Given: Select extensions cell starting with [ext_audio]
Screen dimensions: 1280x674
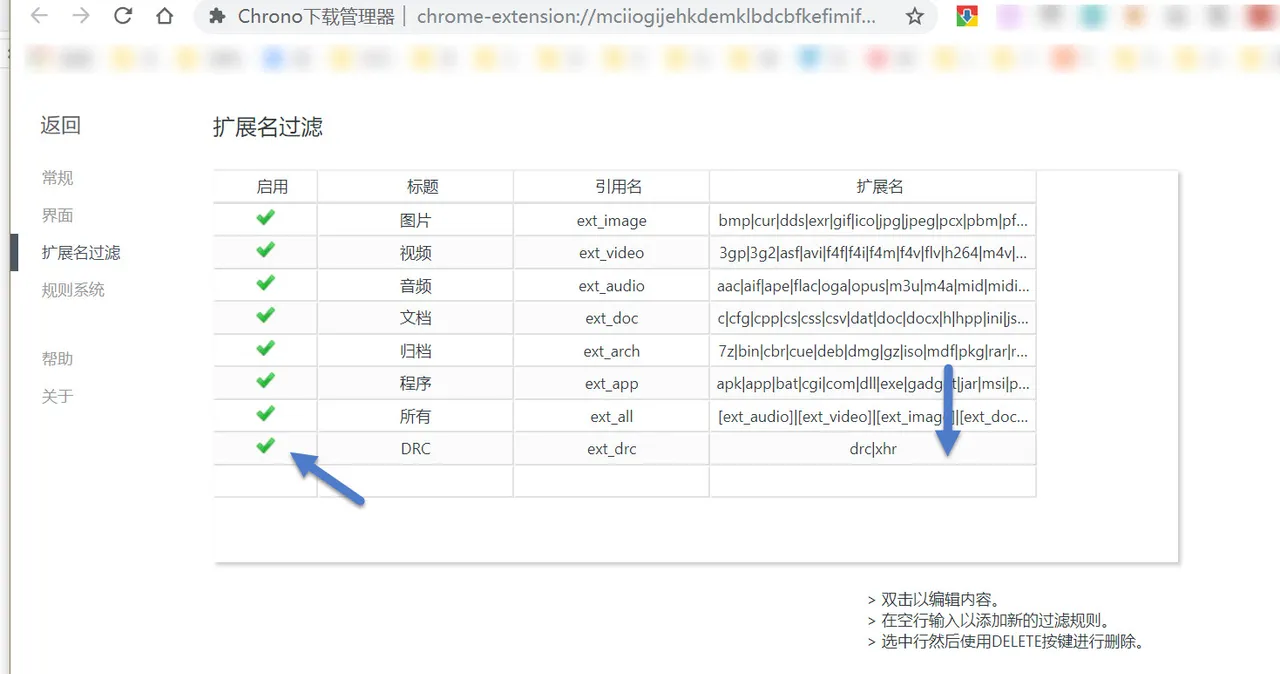Looking at the screenshot, I should [x=873, y=416].
